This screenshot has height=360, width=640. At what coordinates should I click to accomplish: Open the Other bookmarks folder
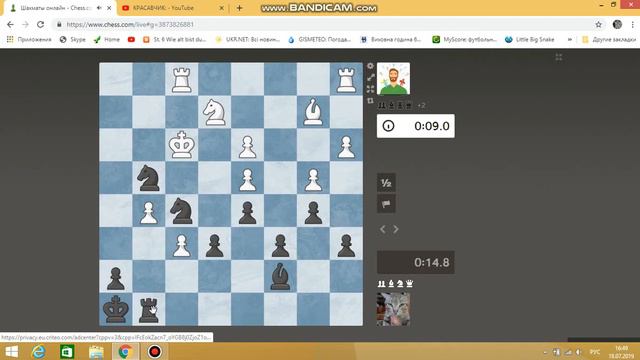coord(609,40)
